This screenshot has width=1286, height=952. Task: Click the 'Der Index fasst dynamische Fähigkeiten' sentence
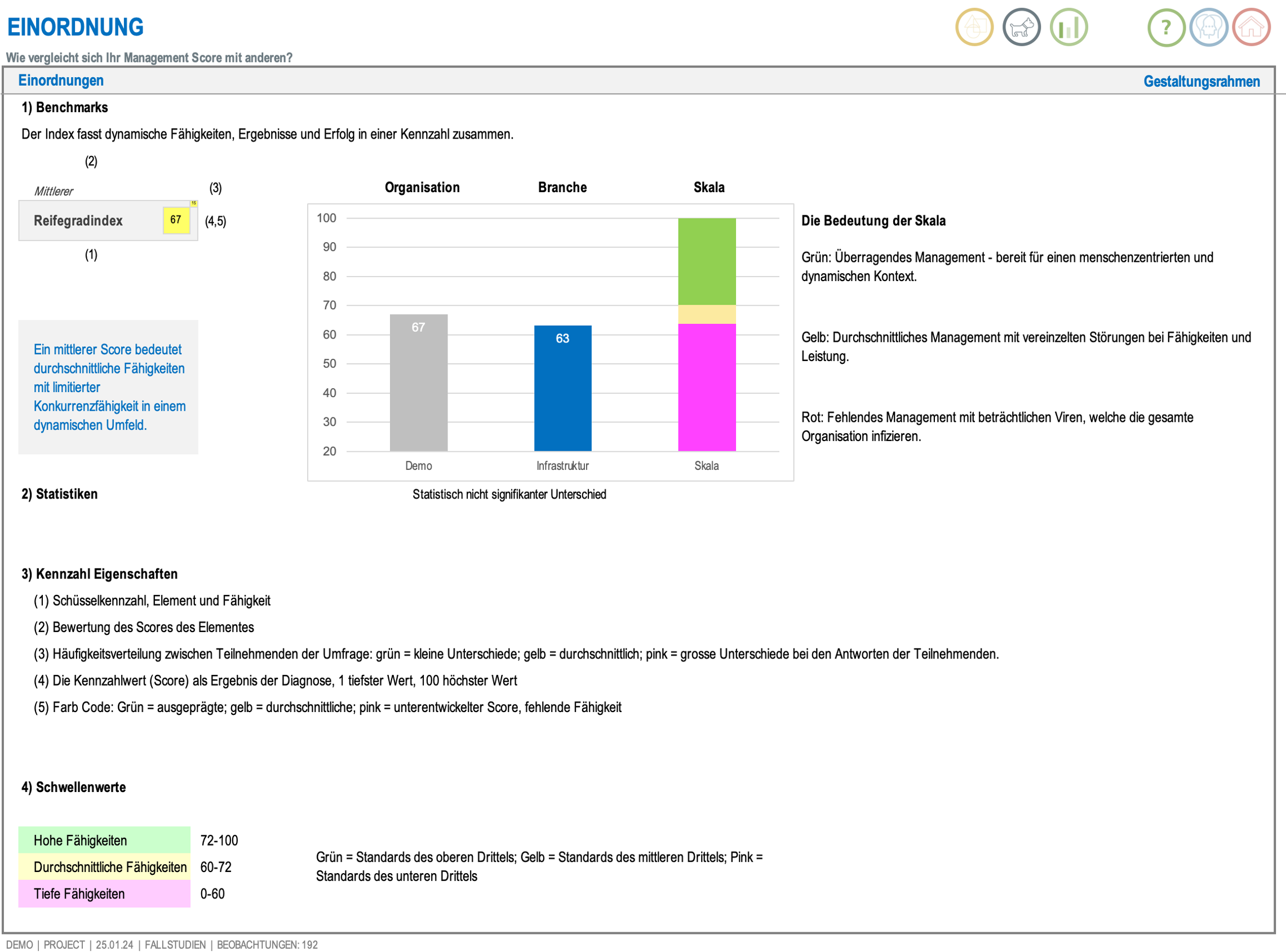pos(268,134)
